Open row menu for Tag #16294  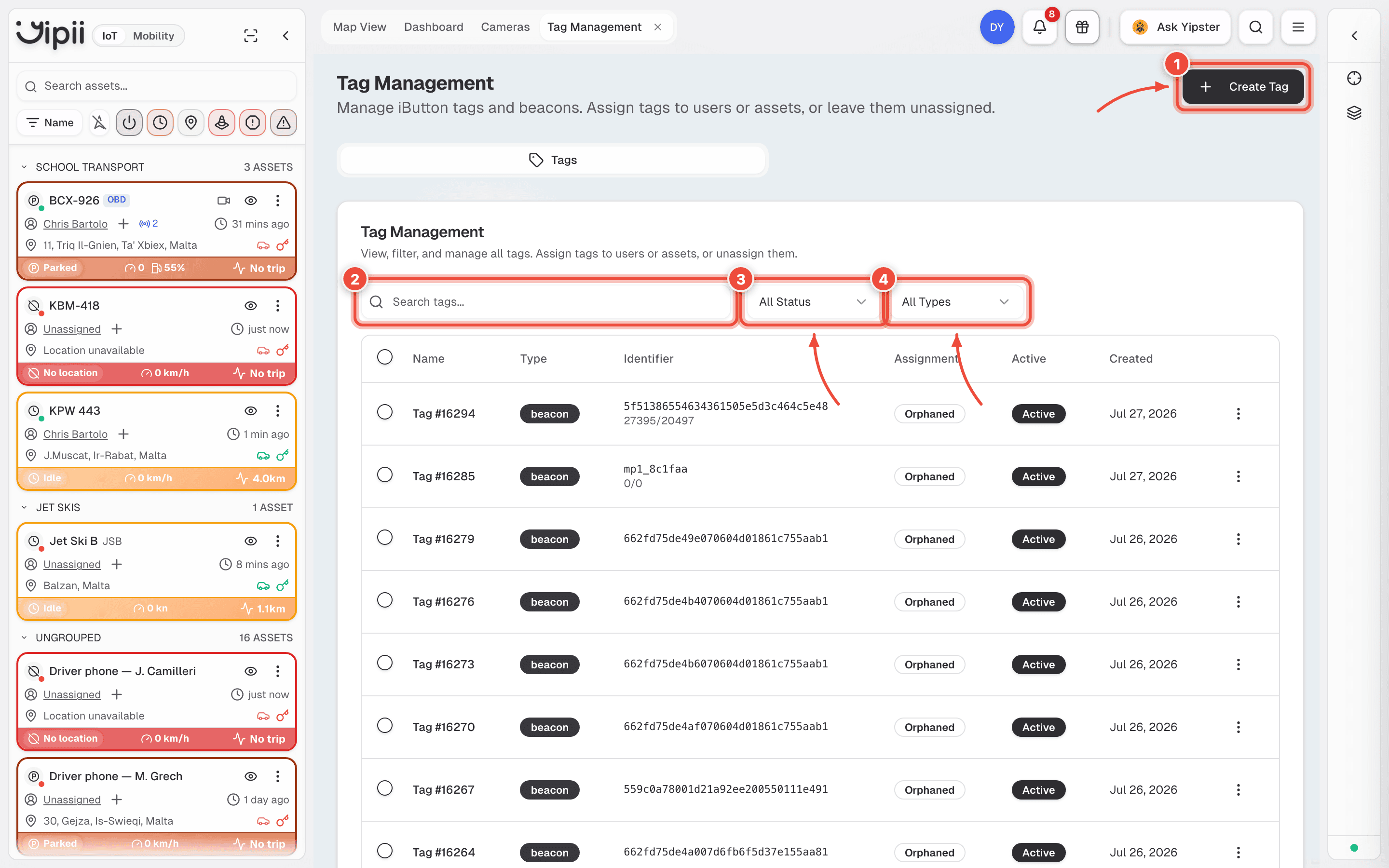(x=1238, y=413)
